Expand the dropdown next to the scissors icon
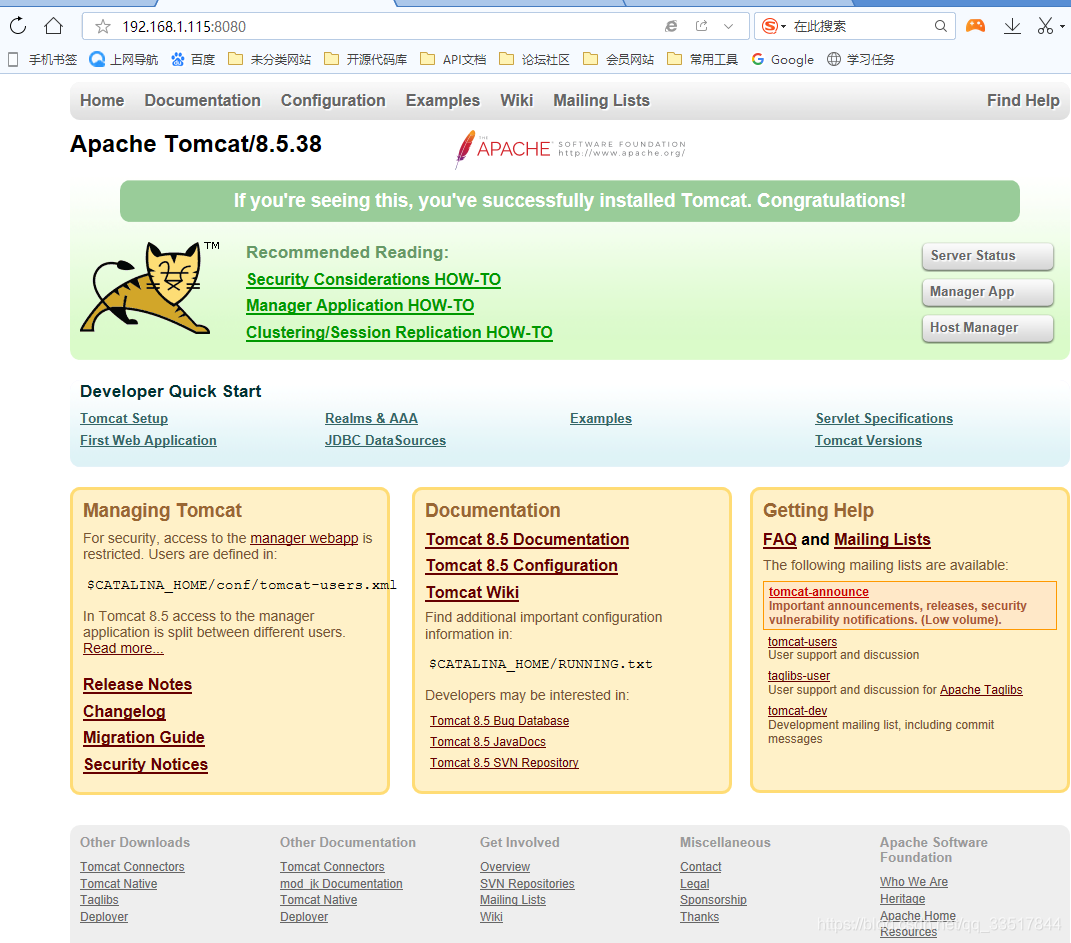 point(1062,27)
